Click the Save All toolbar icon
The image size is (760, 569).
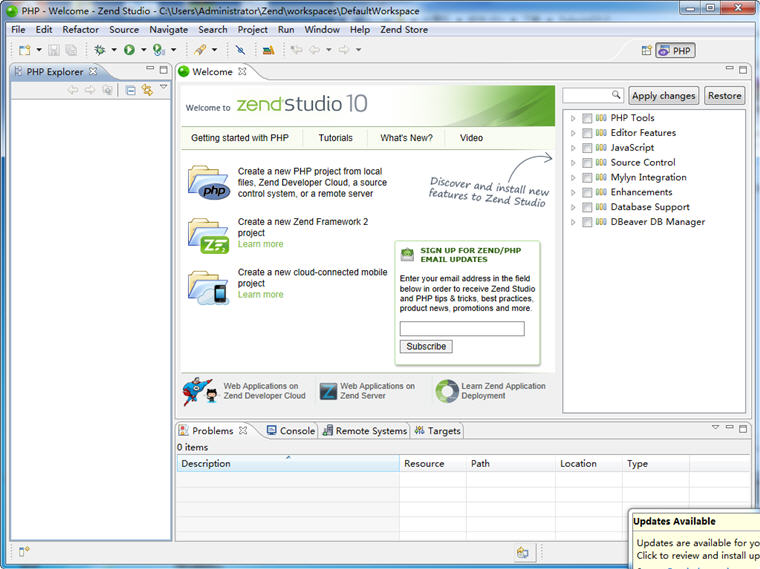pos(71,50)
